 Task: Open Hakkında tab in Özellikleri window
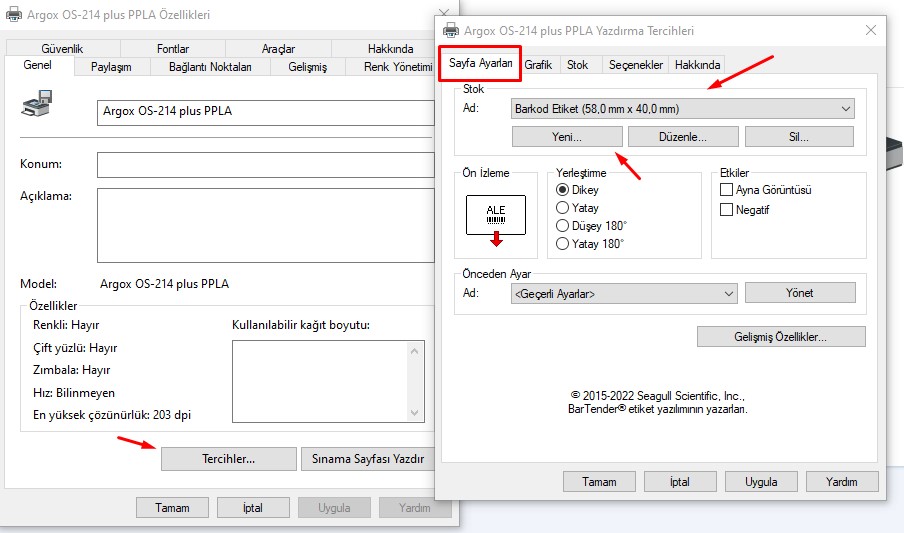(390, 49)
